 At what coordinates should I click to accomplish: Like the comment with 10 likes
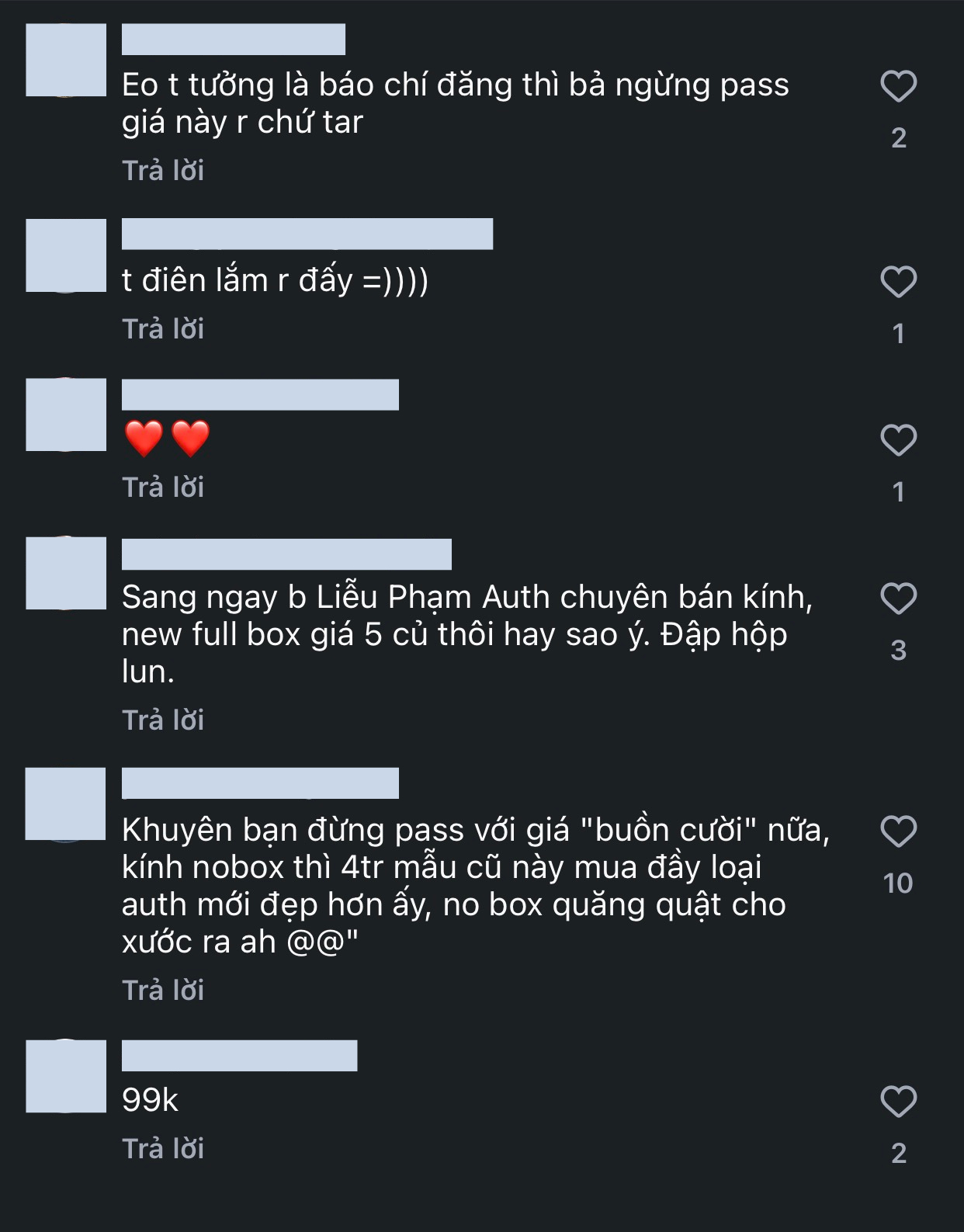[x=900, y=832]
